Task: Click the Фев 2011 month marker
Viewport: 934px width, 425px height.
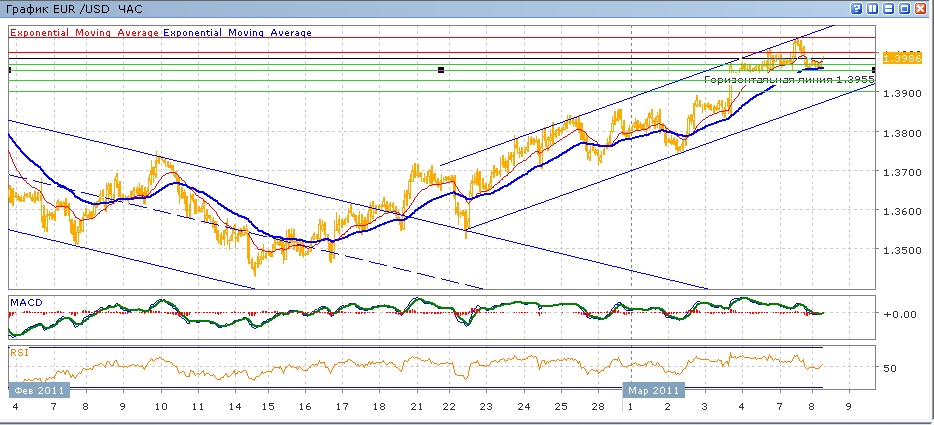Action: 38,391
